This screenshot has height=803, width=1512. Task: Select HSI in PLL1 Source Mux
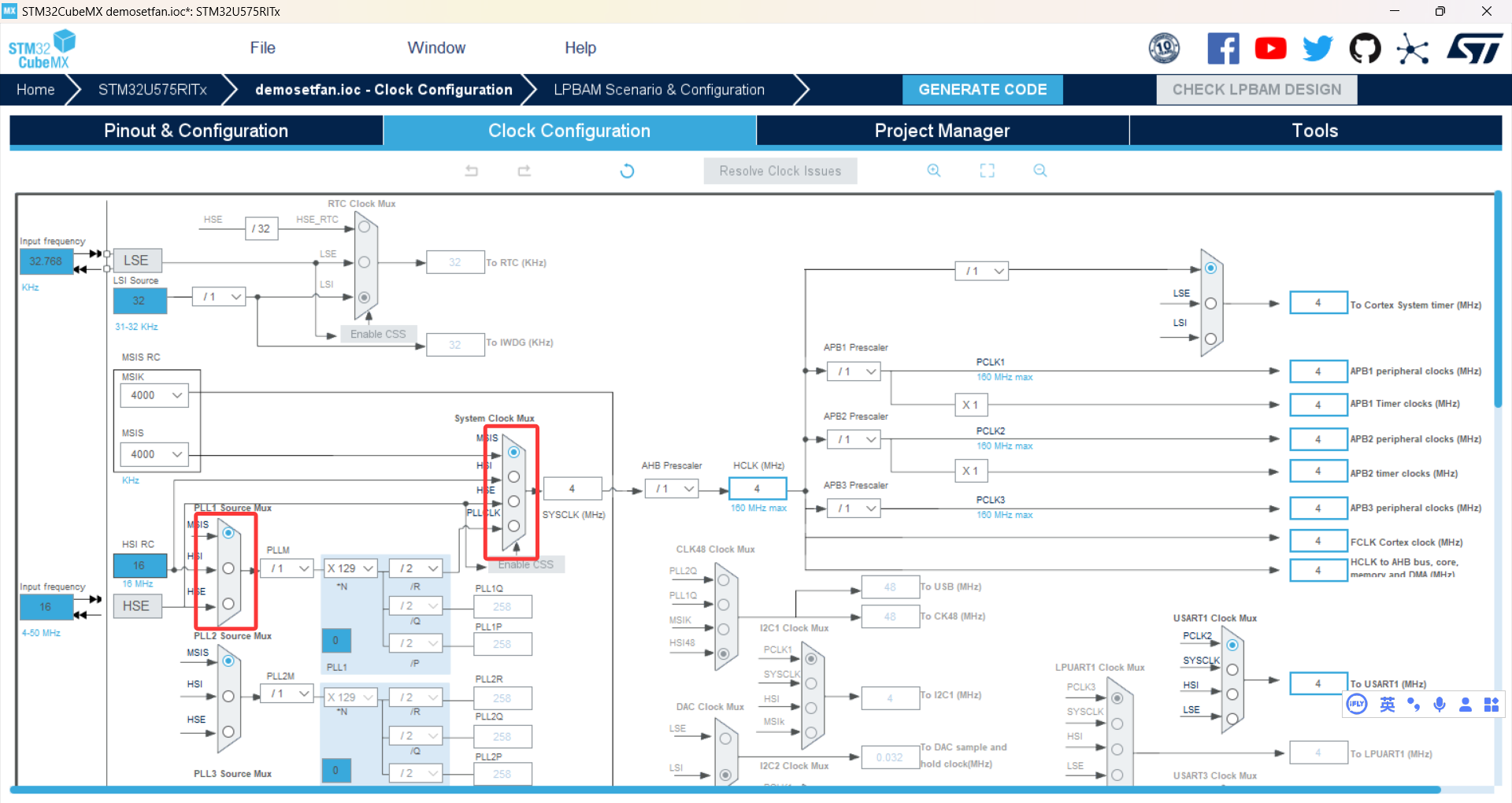tap(228, 568)
